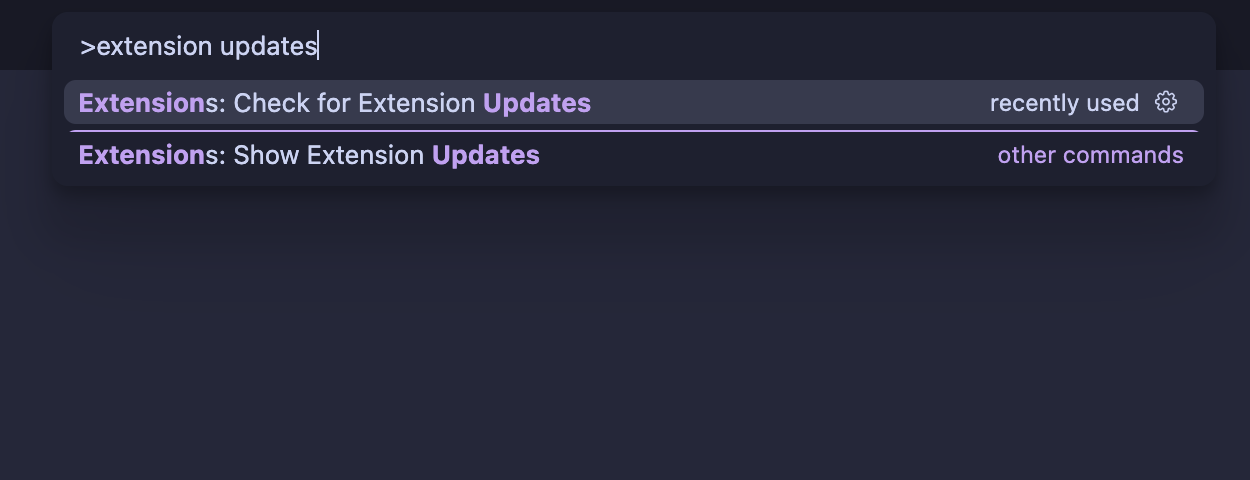
Task: Click the "recently used" label
Action: click(1064, 103)
